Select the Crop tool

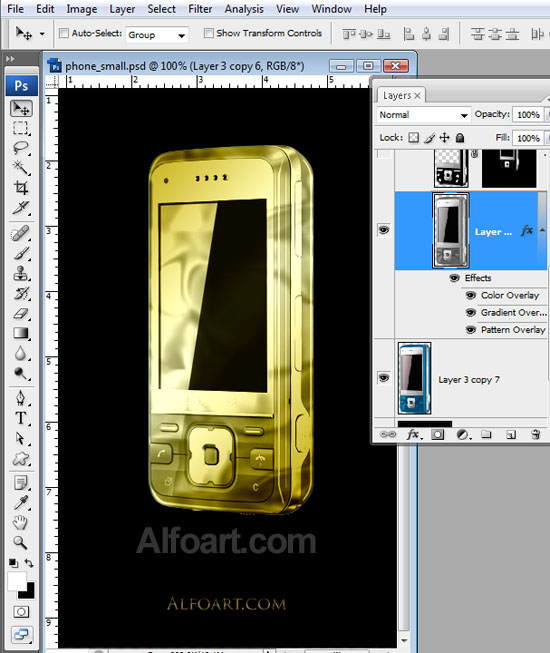[x=21, y=187]
